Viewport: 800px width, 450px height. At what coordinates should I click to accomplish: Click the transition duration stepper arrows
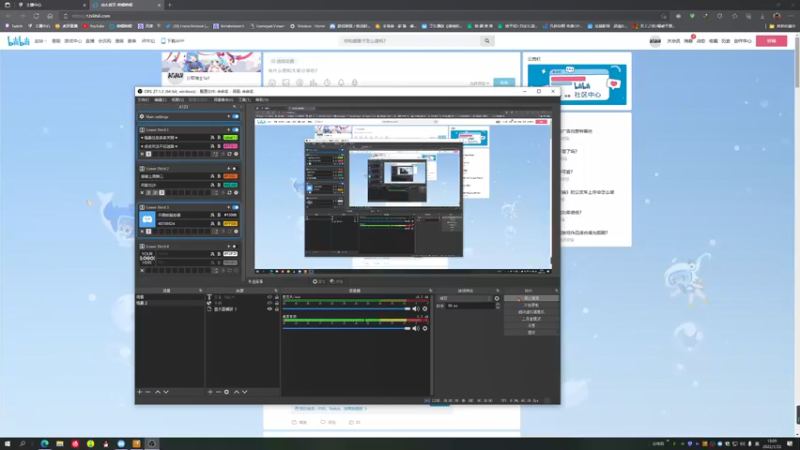[x=498, y=306]
